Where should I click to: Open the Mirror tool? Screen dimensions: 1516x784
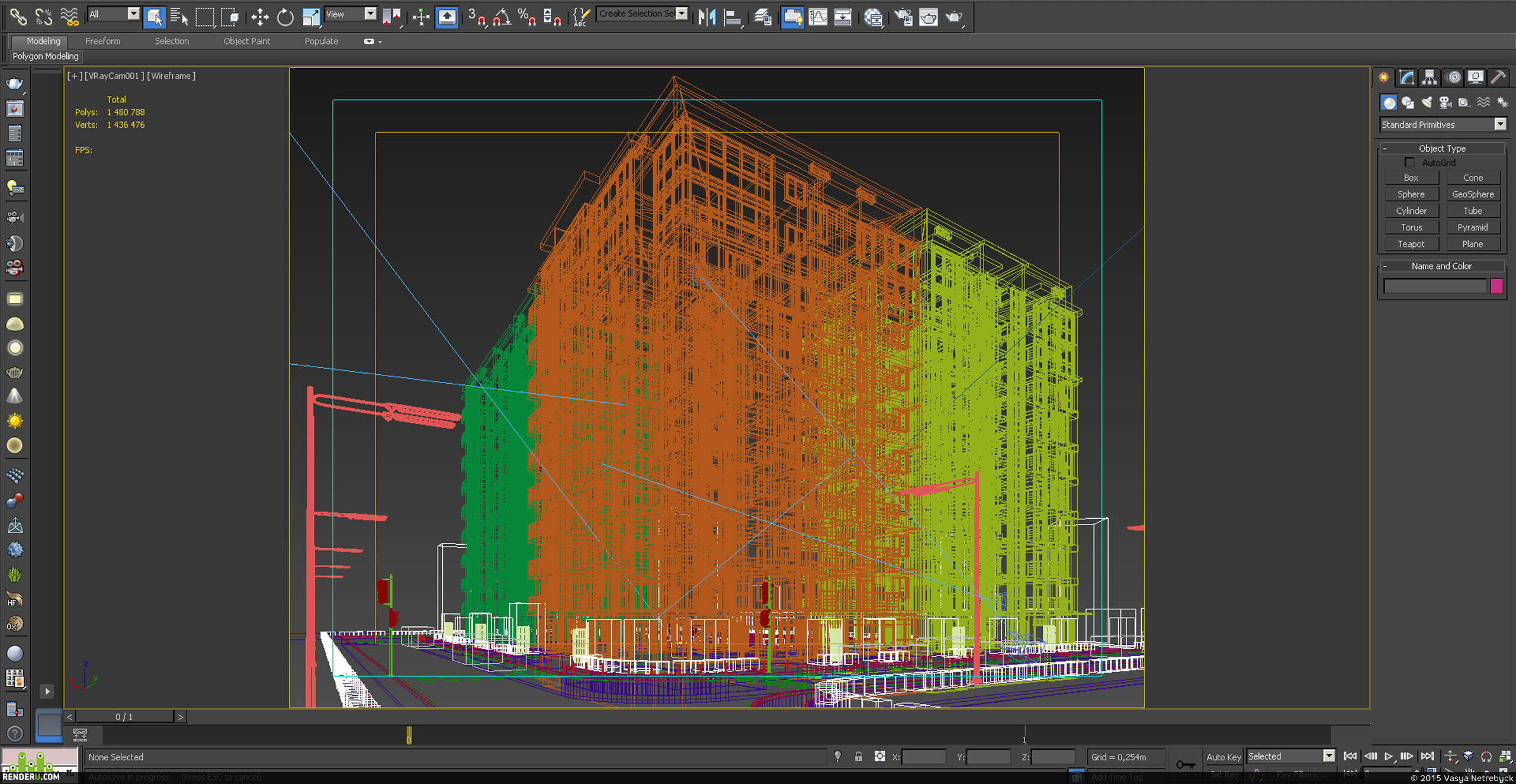pos(707,17)
